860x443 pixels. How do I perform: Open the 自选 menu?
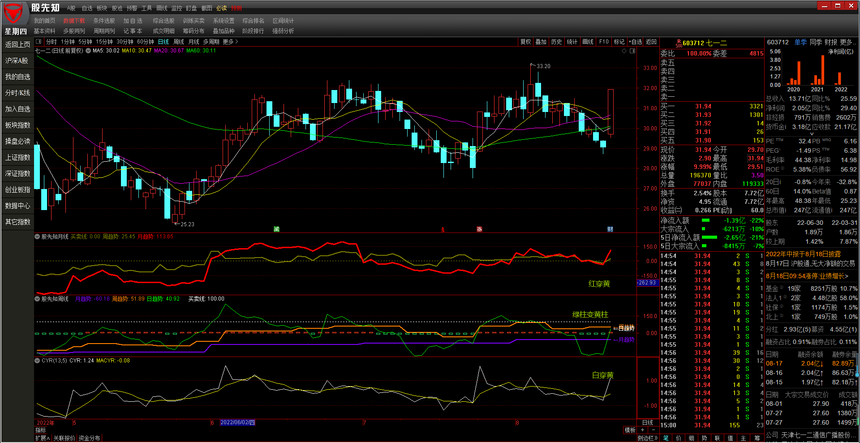(87, 9)
